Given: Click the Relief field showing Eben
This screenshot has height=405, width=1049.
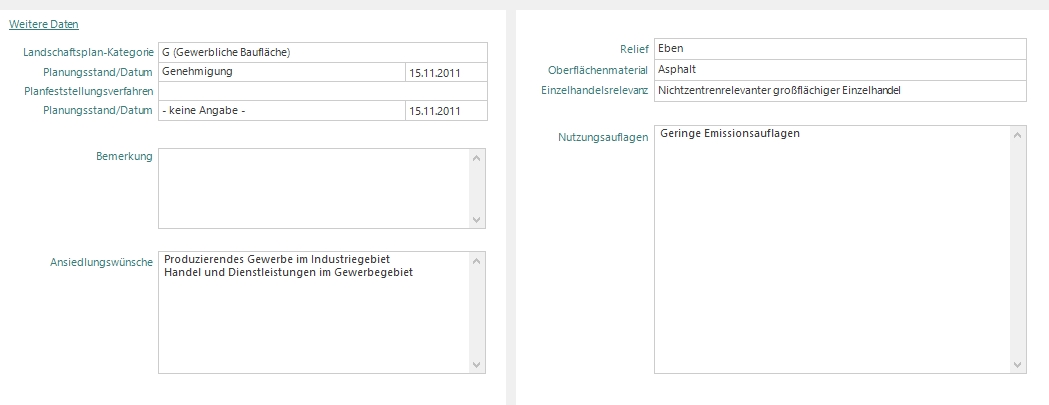Looking at the screenshot, I should (x=840, y=48).
